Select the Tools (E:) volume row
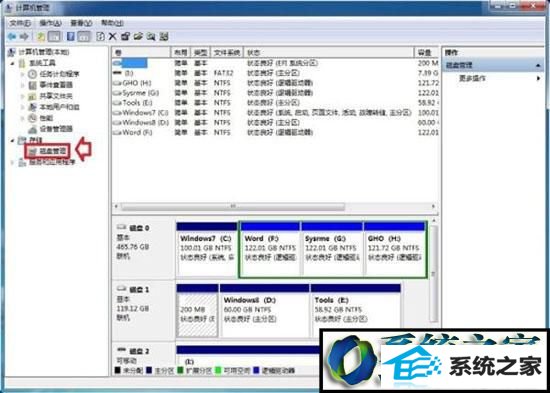Image resolution: width=550 pixels, height=393 pixels. tap(276, 103)
